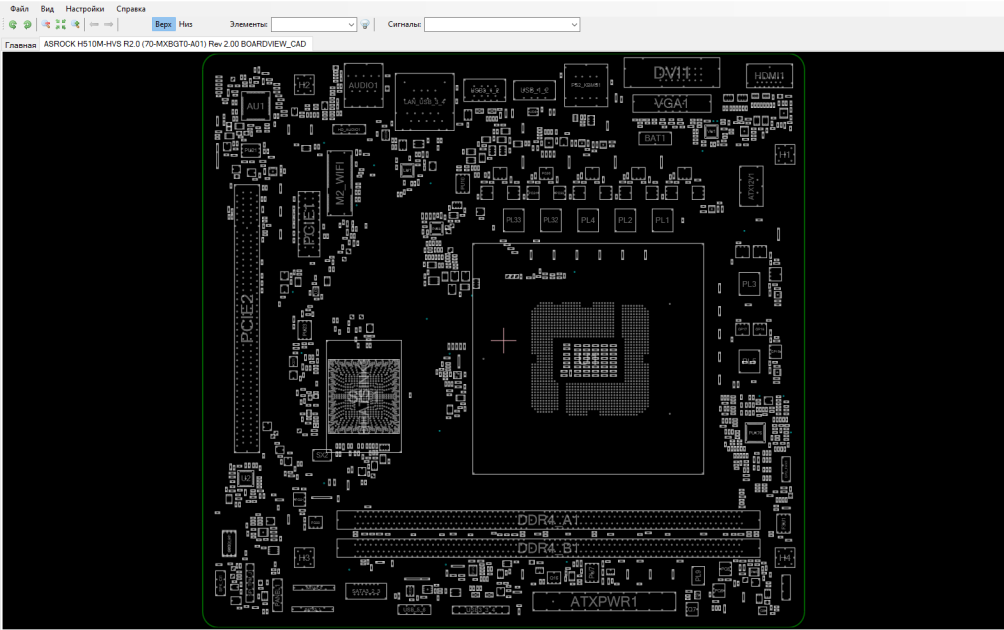Image resolution: width=1004 pixels, height=630 pixels.
Task: Open the Настройки menu
Action: click(x=85, y=9)
